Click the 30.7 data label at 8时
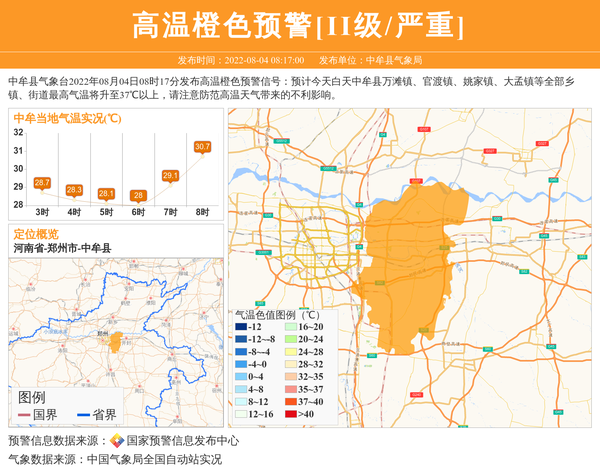600x471 pixels. click(x=202, y=147)
